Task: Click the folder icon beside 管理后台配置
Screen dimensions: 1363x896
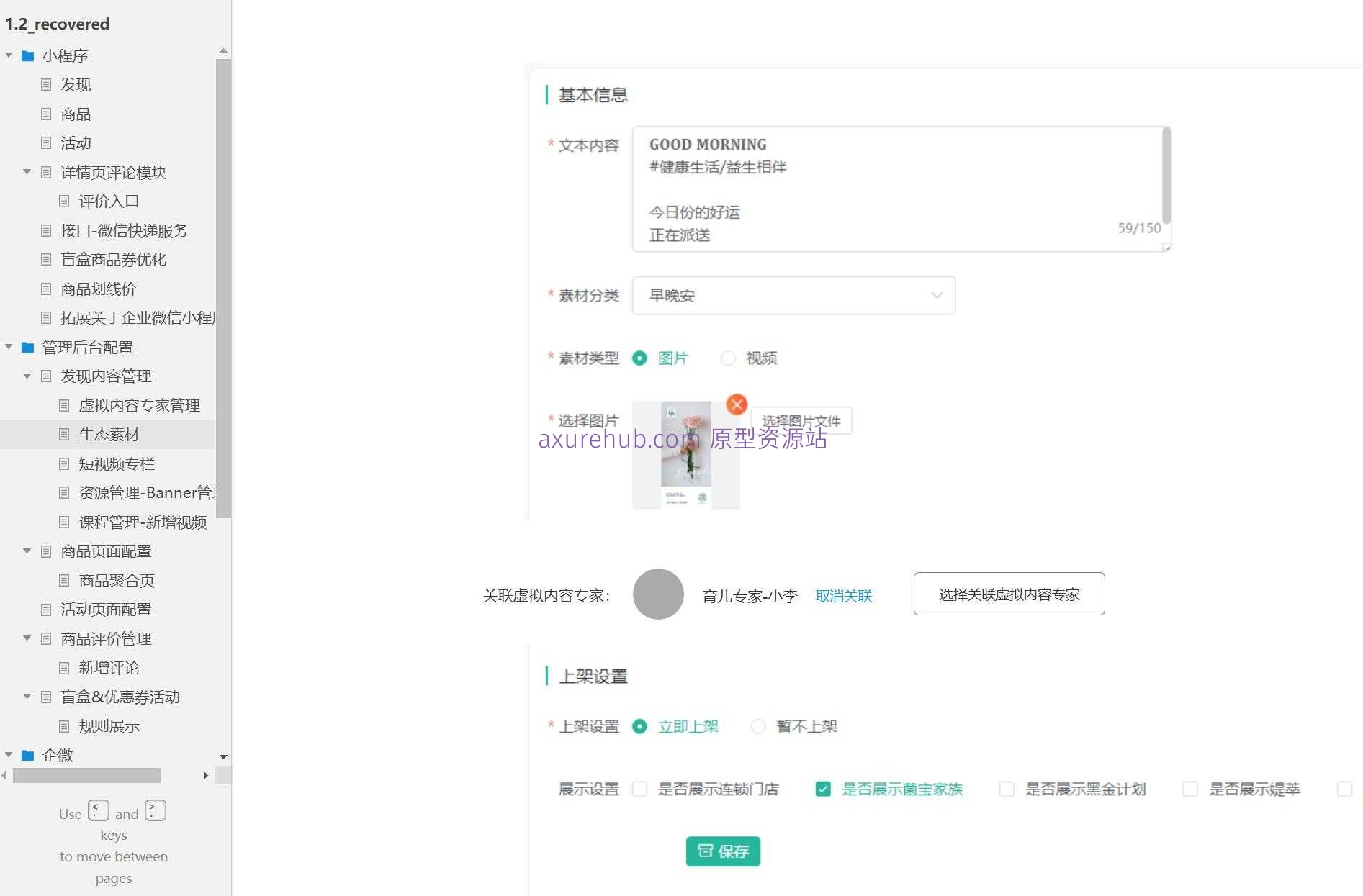Action: 27,347
